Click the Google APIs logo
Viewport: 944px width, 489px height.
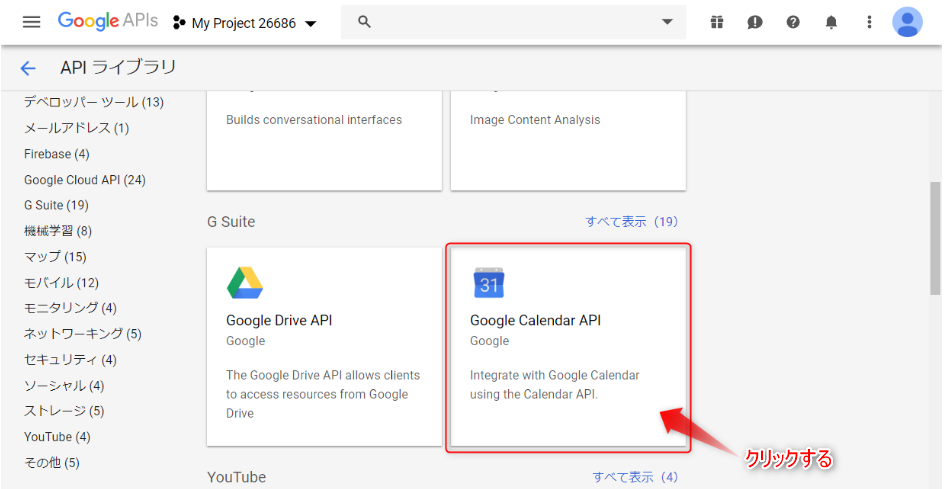pyautogui.click(x=108, y=22)
